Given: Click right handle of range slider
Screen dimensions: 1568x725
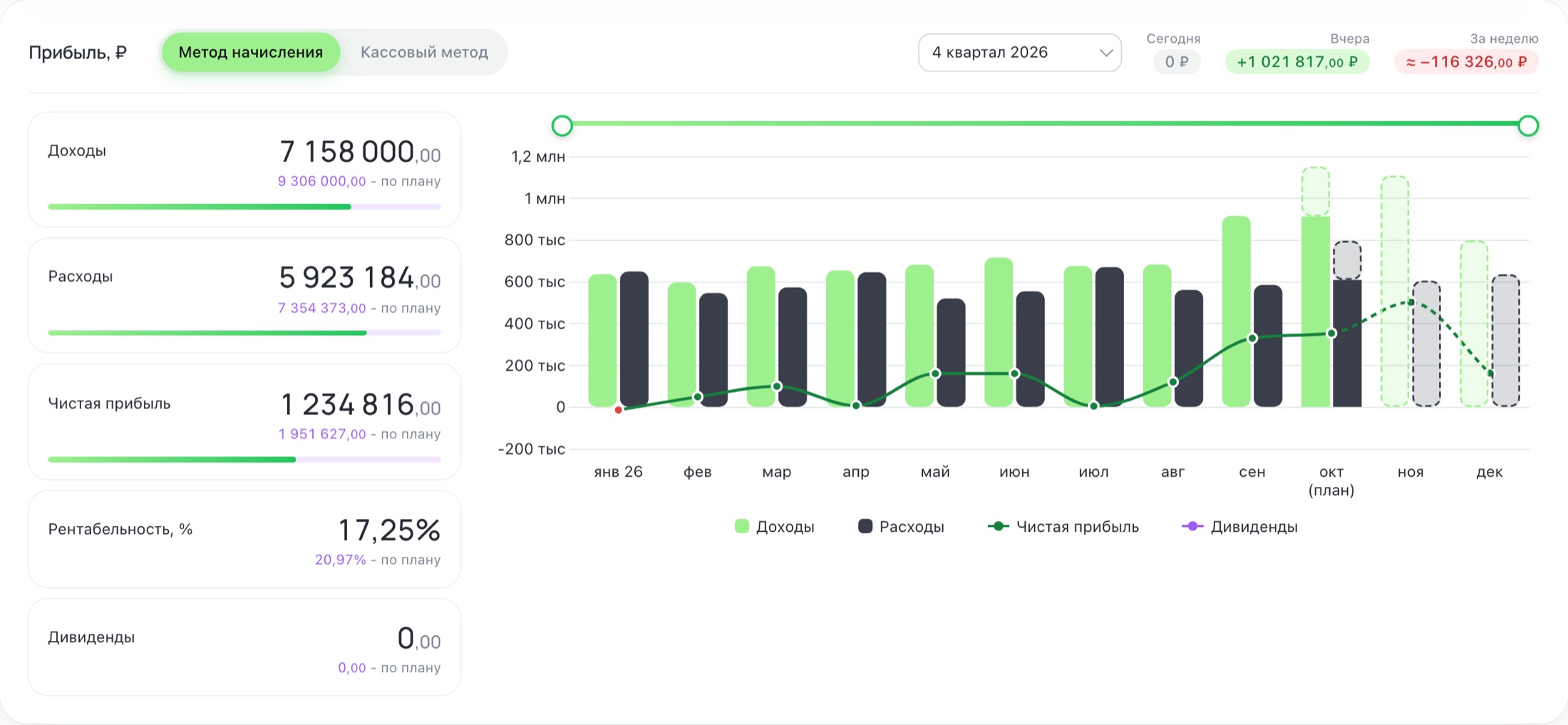Looking at the screenshot, I should click(1528, 126).
